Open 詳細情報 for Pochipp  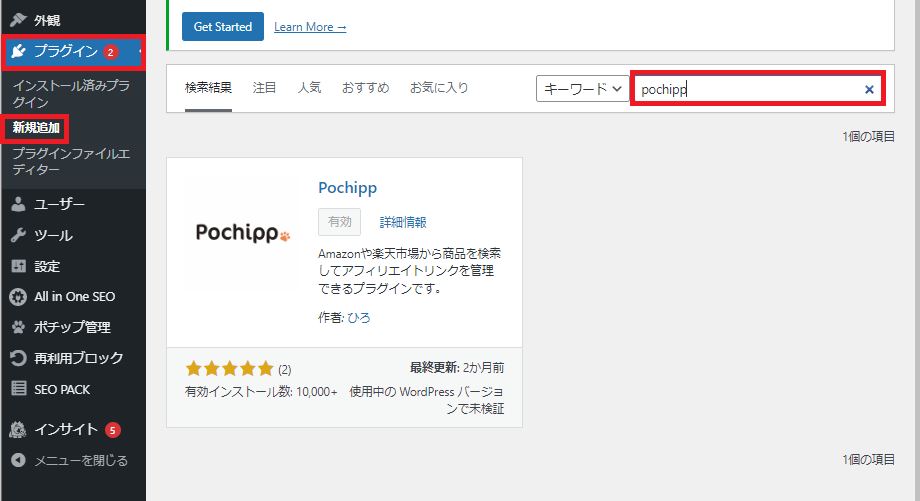tap(403, 222)
